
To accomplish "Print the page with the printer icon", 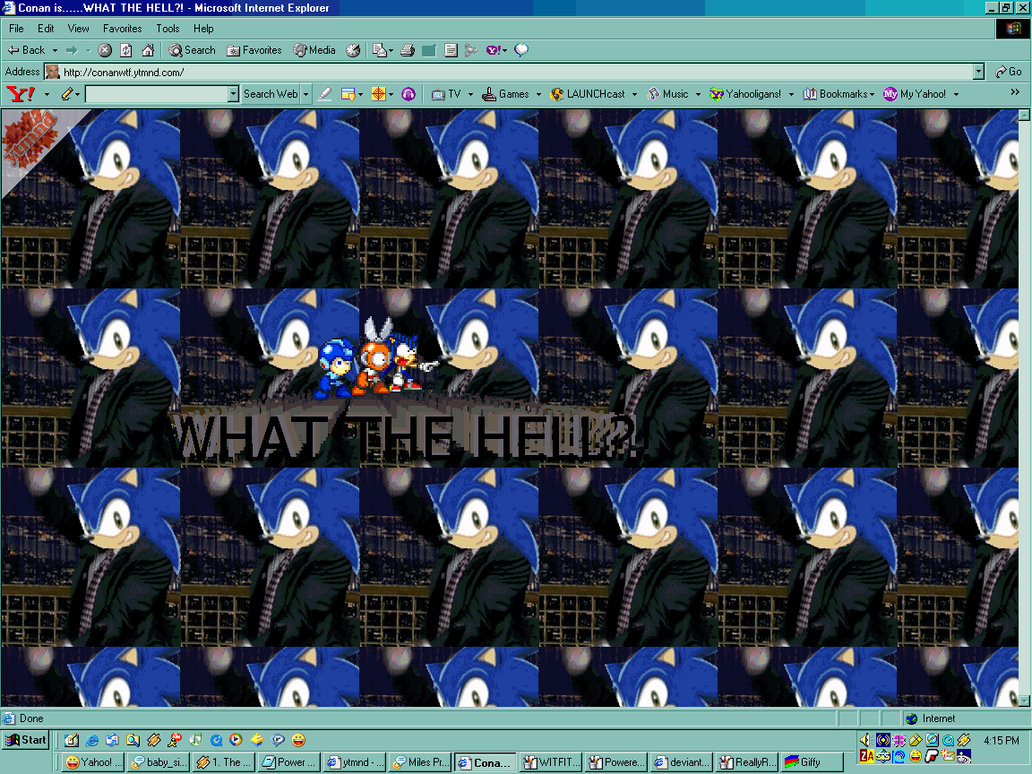I will click(x=407, y=50).
